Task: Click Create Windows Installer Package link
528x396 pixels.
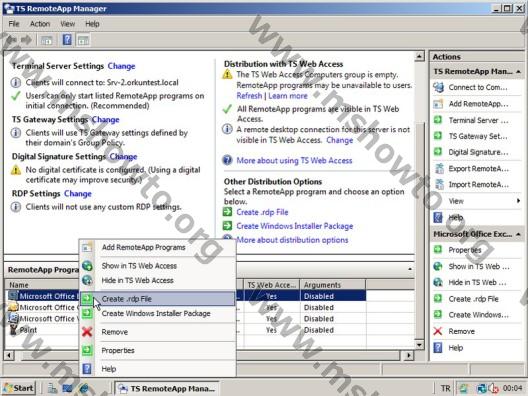Action: [x=295, y=226]
